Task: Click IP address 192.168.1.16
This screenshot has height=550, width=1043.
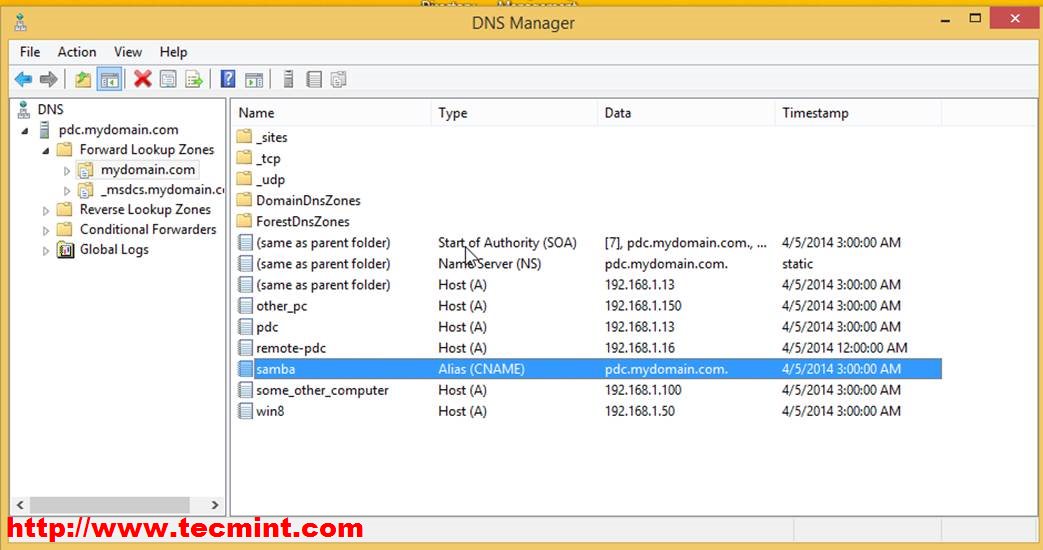Action: (x=639, y=348)
